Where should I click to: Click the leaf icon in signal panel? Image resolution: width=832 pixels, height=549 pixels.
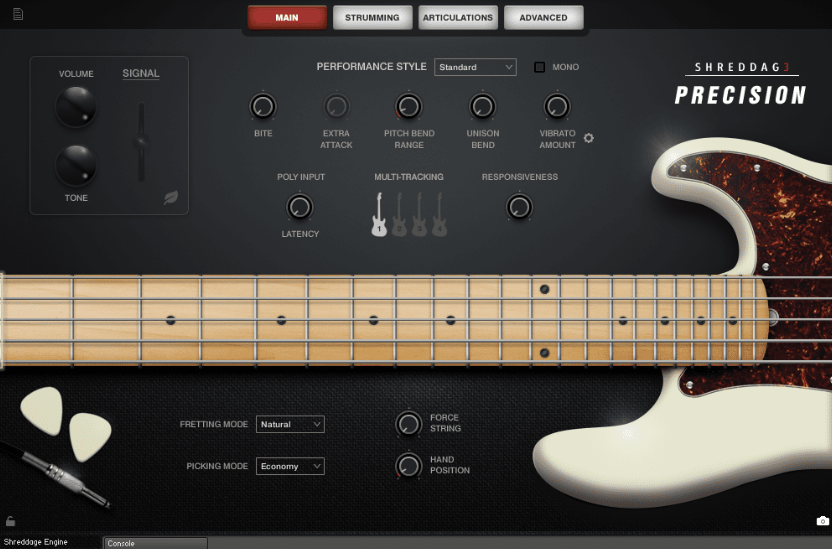(171, 198)
